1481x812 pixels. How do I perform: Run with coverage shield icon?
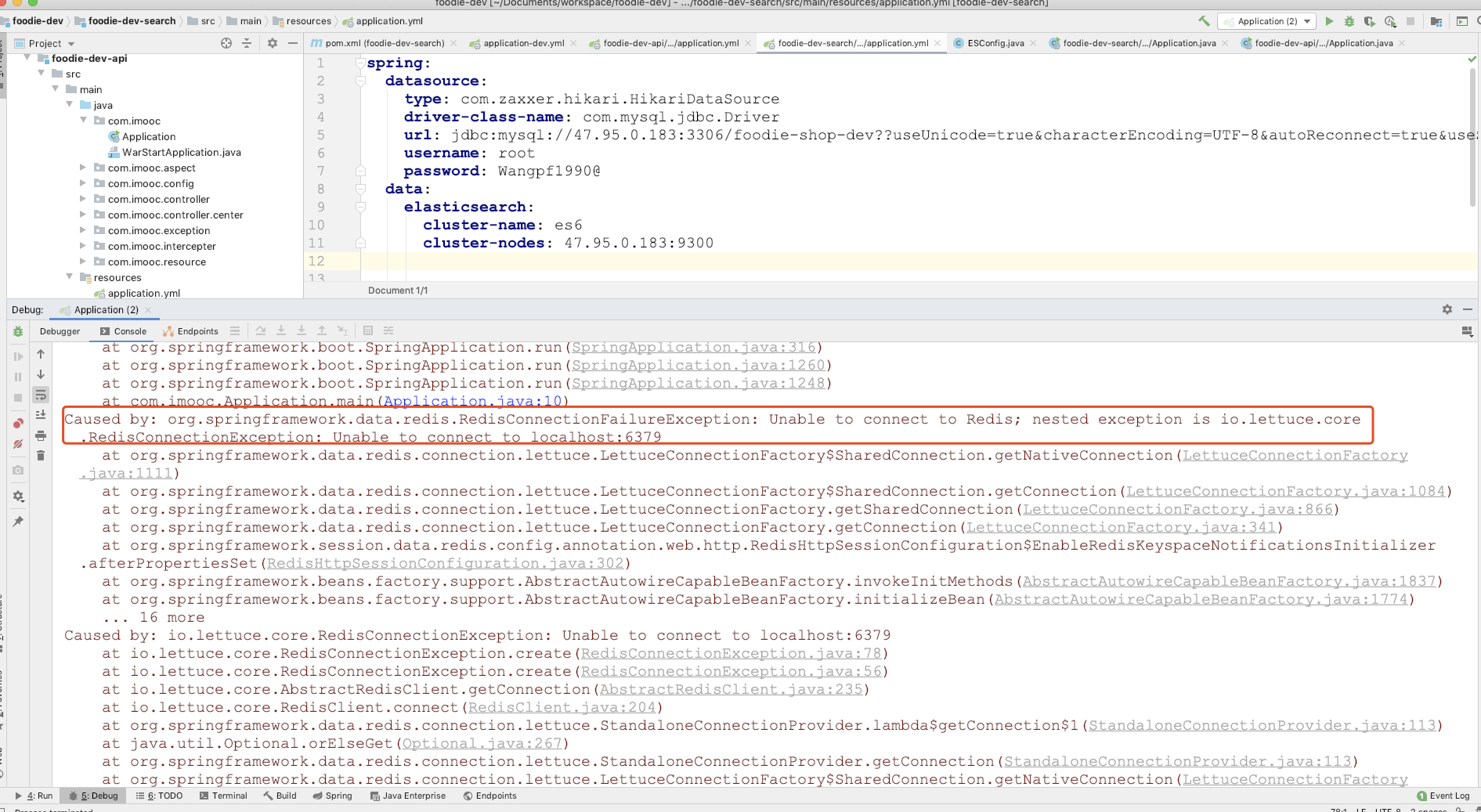[x=1369, y=21]
